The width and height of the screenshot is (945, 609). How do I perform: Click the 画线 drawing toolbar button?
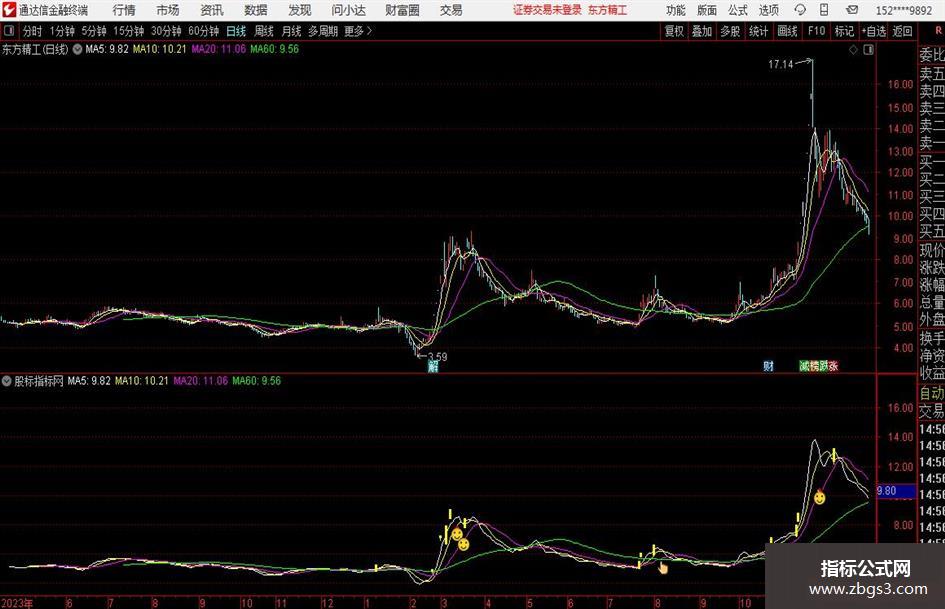tap(787, 31)
